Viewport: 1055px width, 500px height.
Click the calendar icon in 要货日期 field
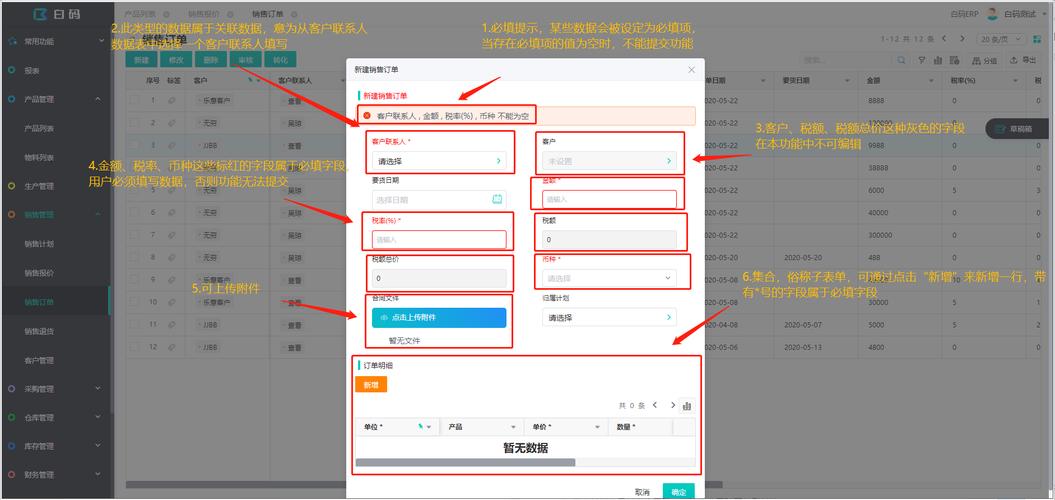[497, 199]
